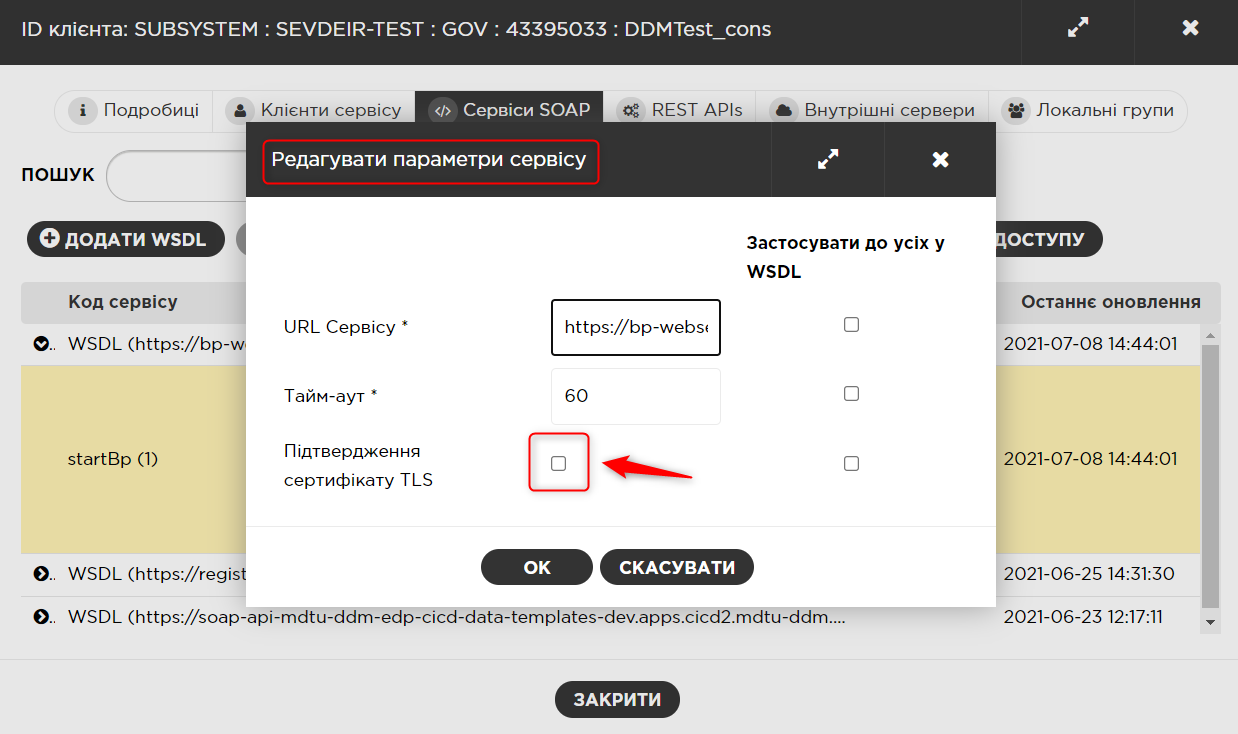Click the СКАСУВАТИ button
The width and height of the screenshot is (1238, 734).
point(677,567)
